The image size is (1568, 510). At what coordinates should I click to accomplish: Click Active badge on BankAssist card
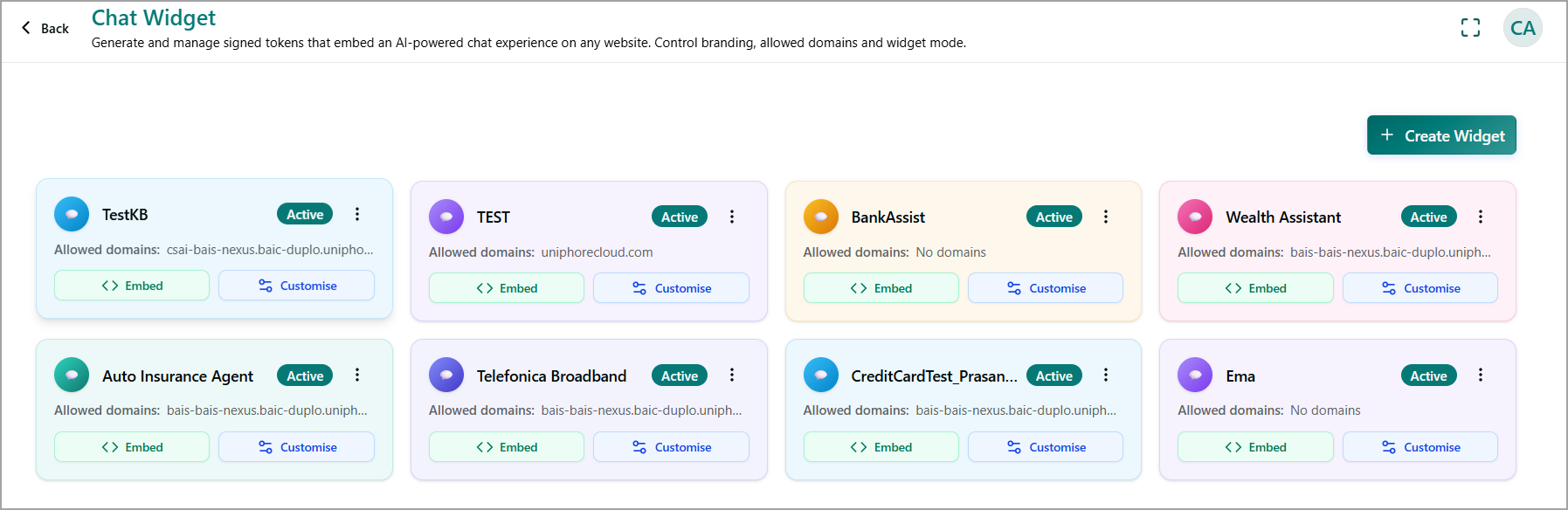tap(1054, 217)
